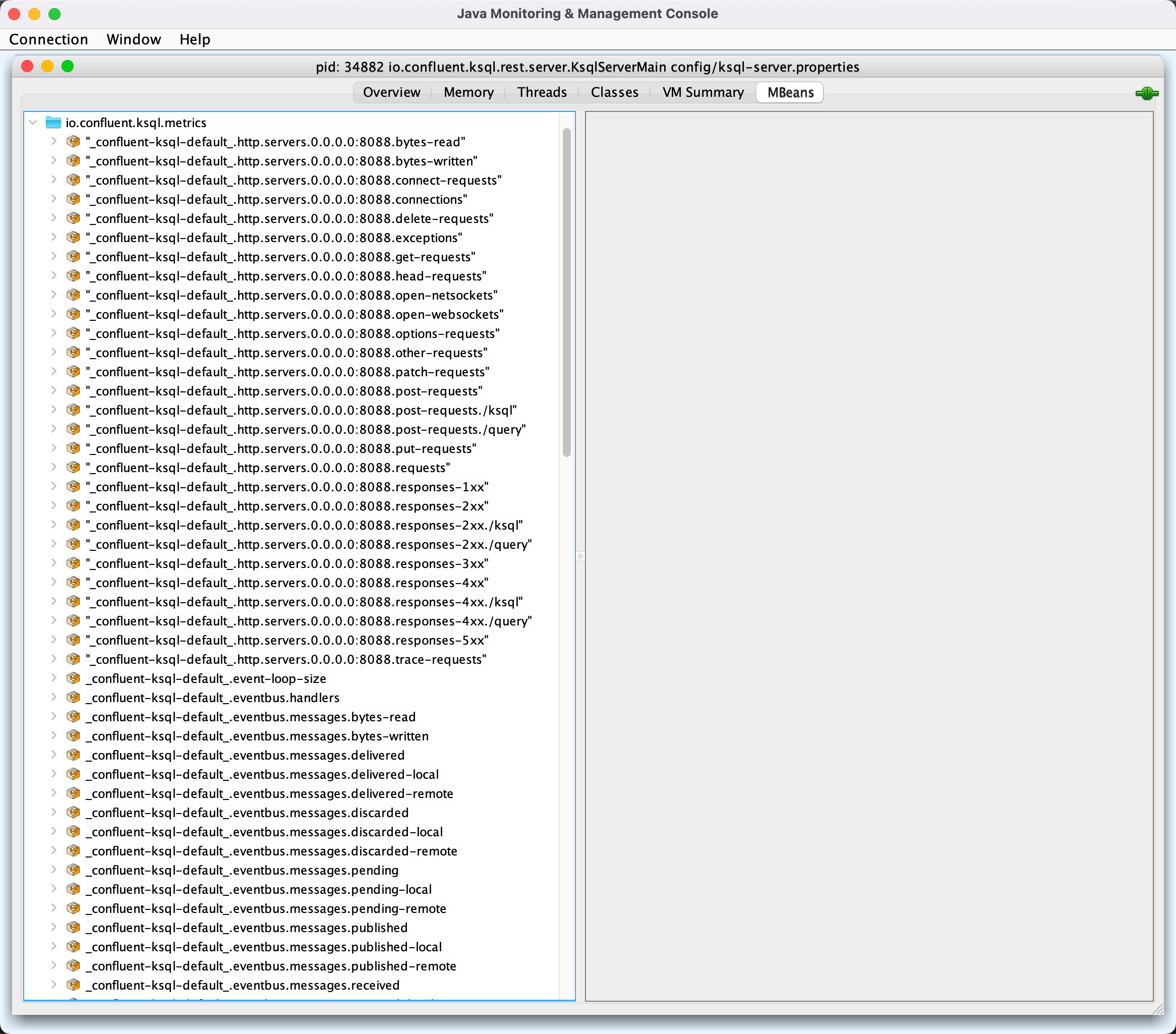Viewport: 1176px width, 1034px height.
Task: Open the Window menu
Action: click(134, 38)
